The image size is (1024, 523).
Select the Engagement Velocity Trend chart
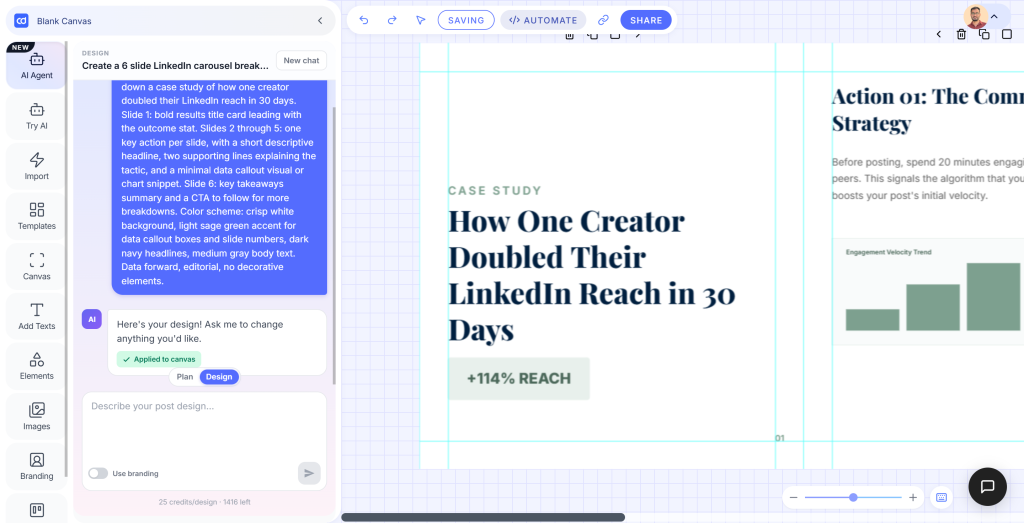pyautogui.click(x=928, y=292)
